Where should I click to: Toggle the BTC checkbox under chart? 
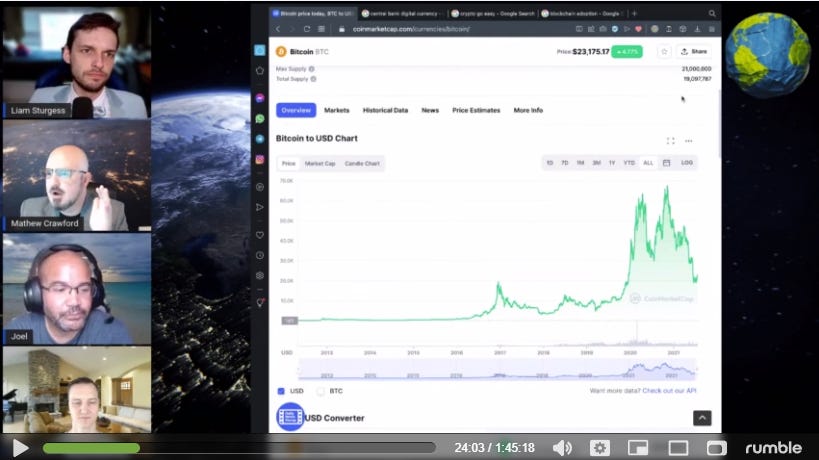click(321, 391)
